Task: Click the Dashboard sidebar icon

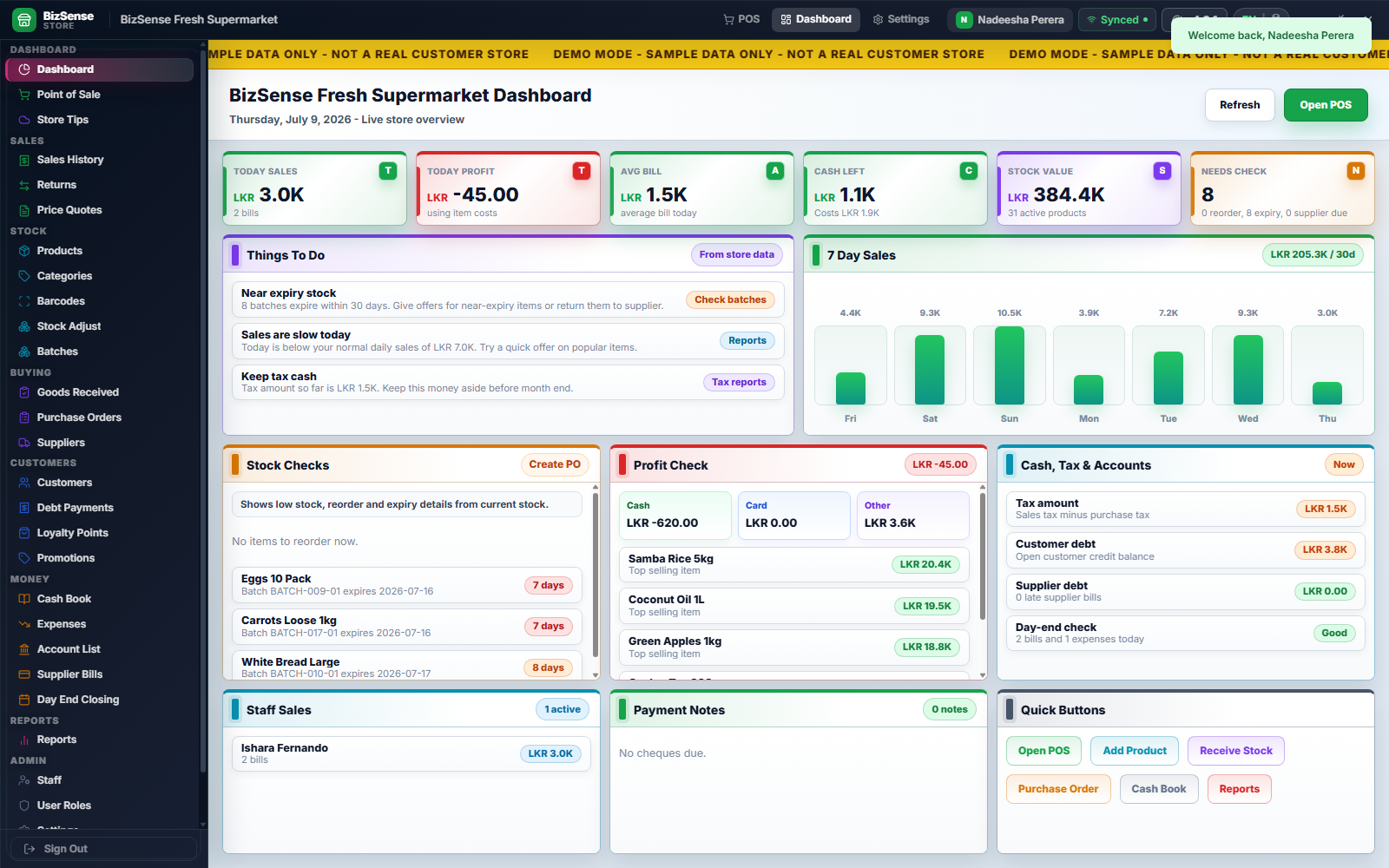Action: (x=24, y=69)
